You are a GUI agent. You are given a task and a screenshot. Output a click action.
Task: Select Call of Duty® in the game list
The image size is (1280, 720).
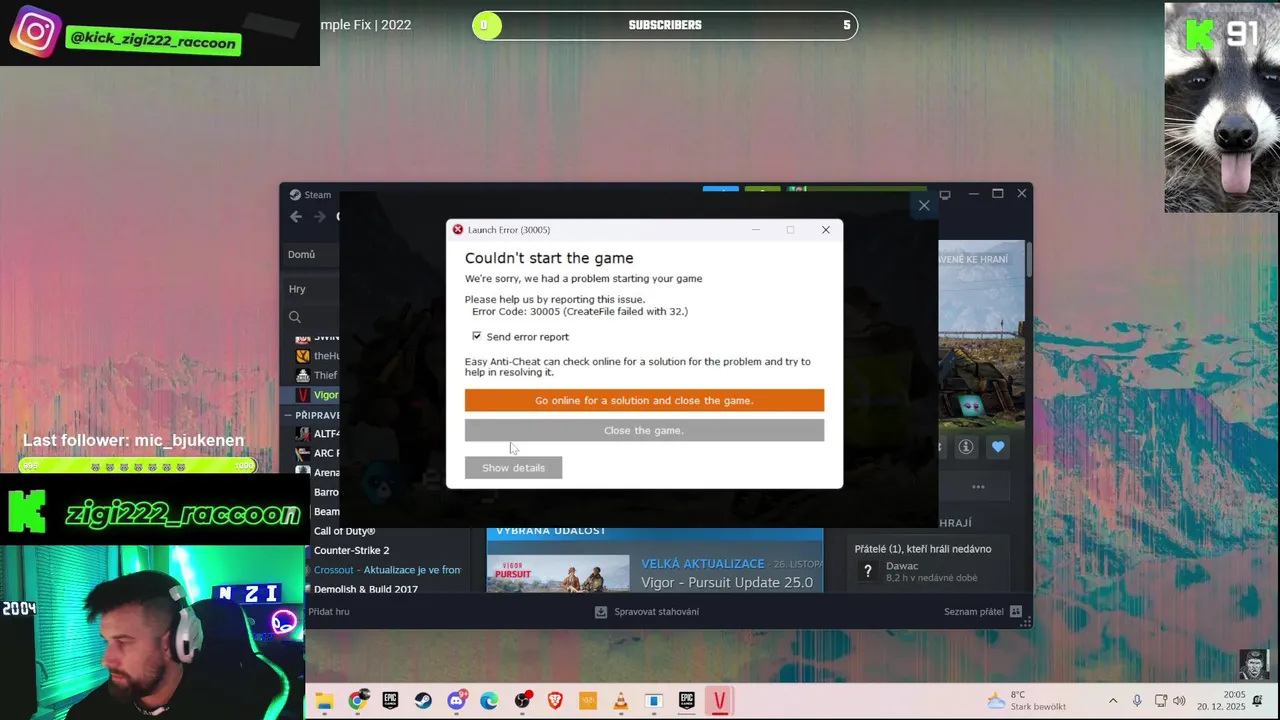[x=344, y=531]
